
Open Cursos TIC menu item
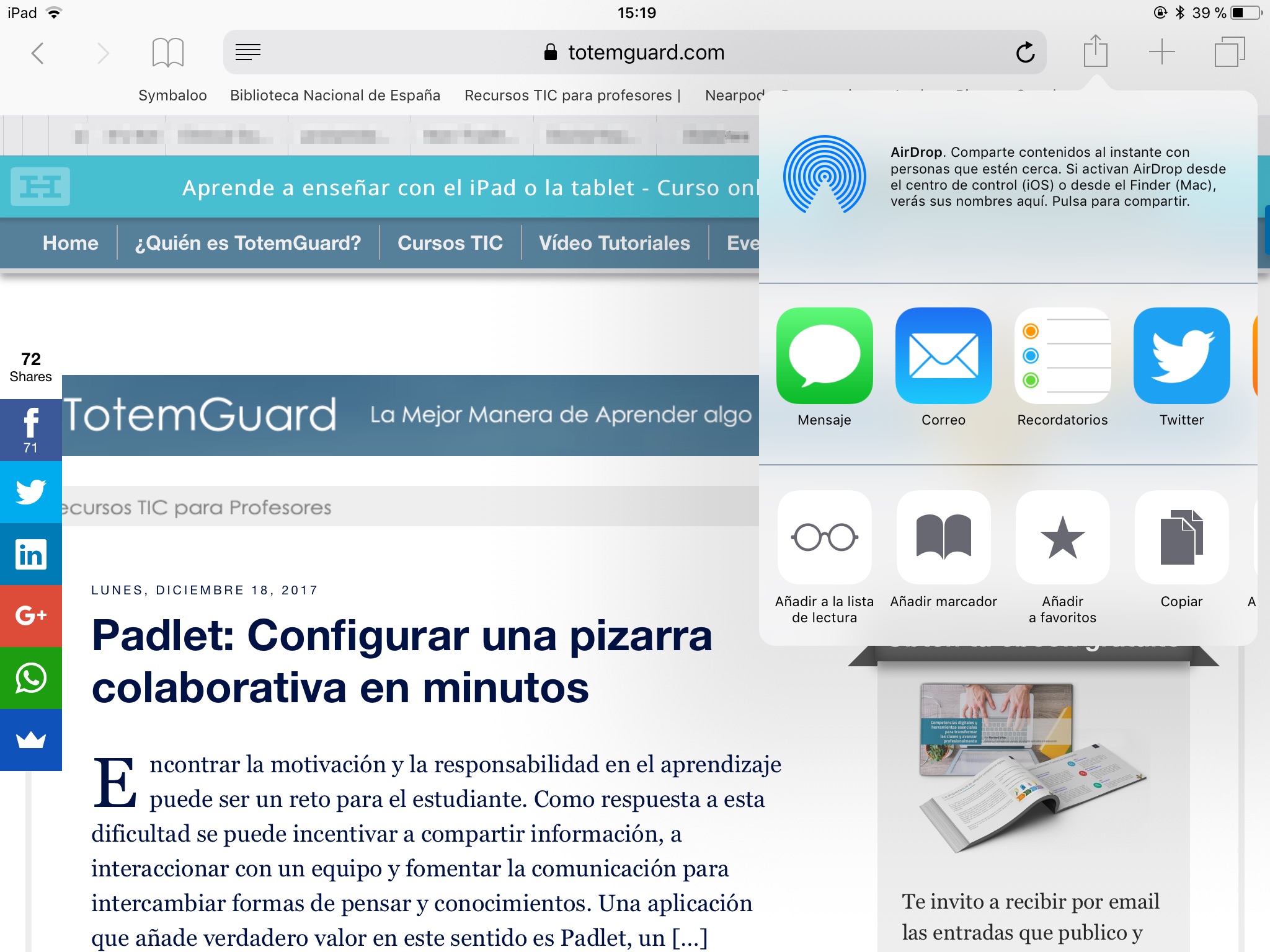450,243
